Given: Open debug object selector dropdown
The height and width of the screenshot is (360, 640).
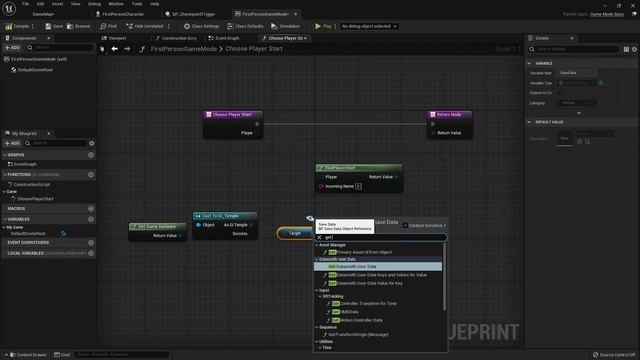Looking at the screenshot, I should click(369, 26).
